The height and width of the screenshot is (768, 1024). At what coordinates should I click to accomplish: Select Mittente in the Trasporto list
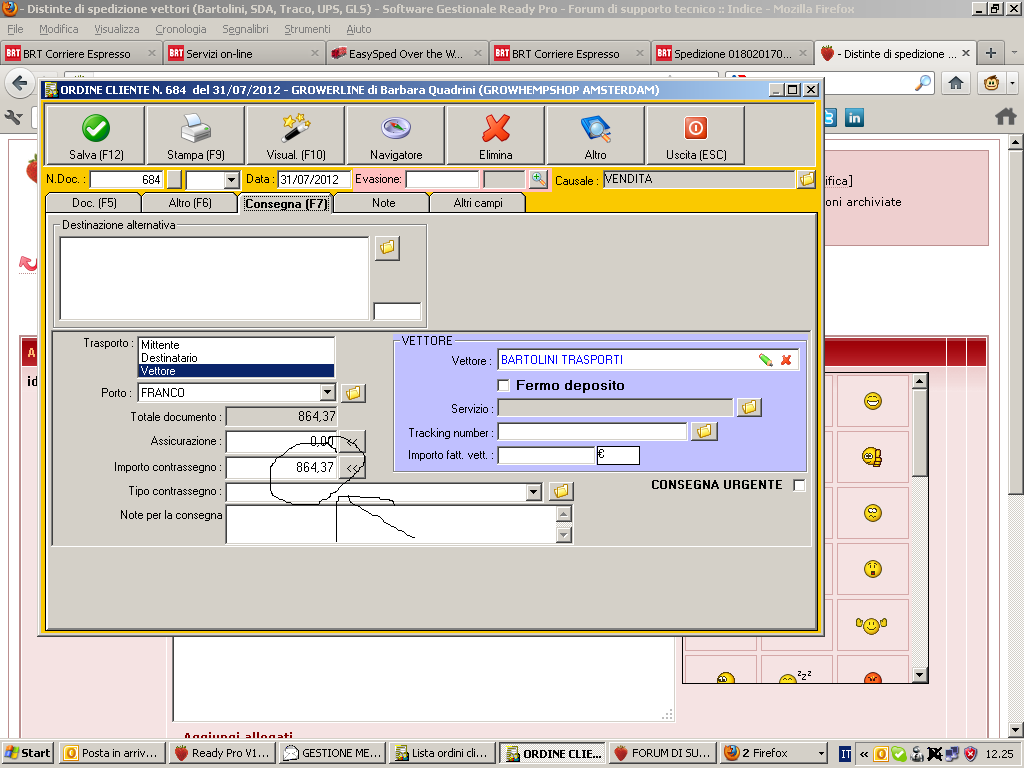pos(236,345)
